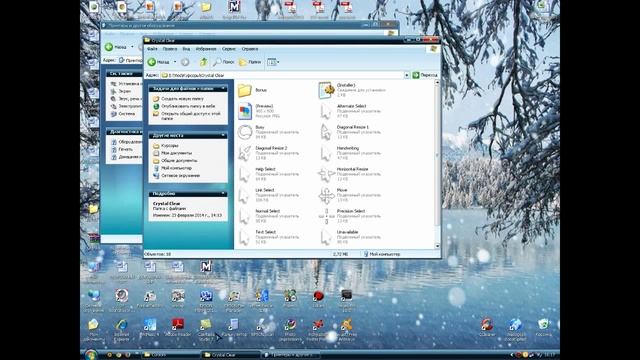Open Общие документы in the side panel
Screen dimensions: 640x360
click(x=175, y=161)
